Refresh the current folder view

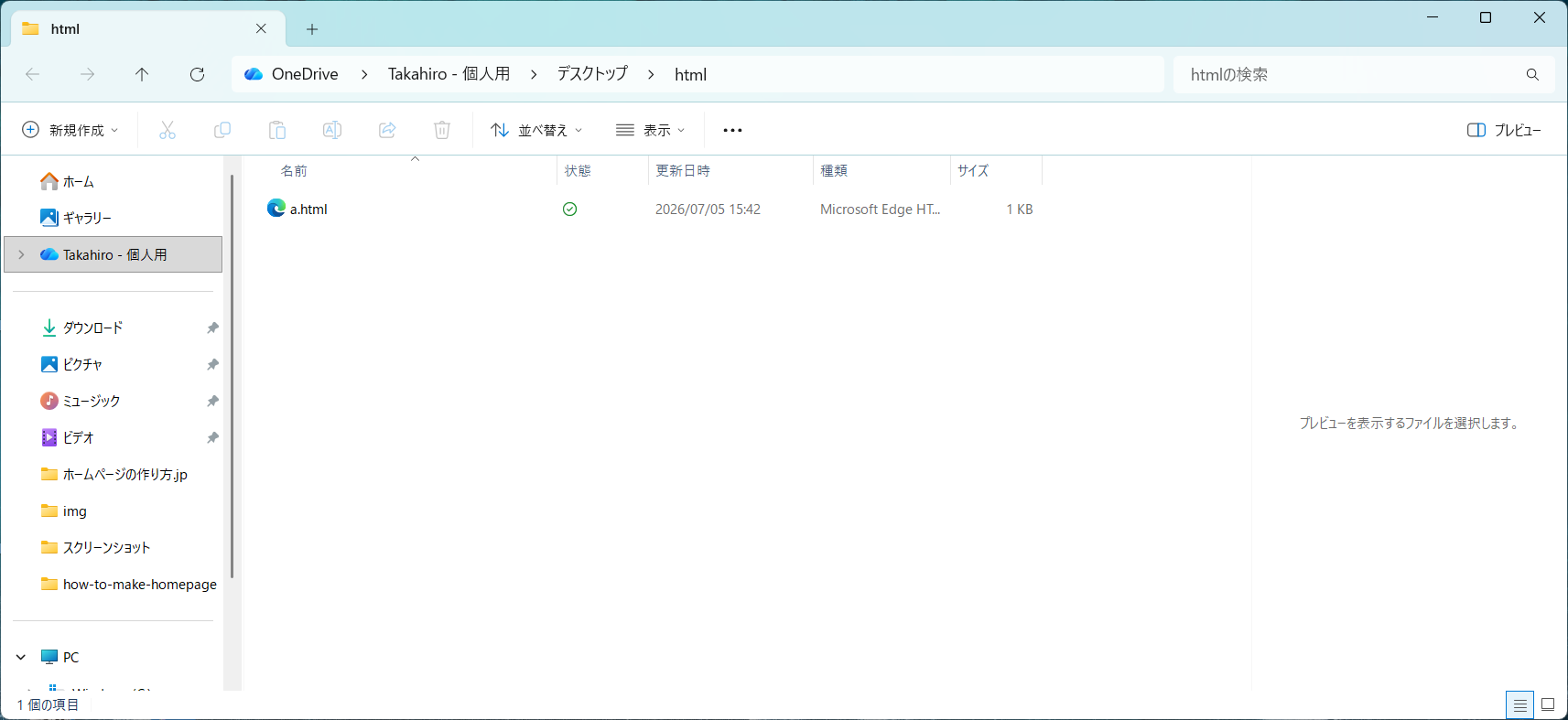pyautogui.click(x=197, y=74)
